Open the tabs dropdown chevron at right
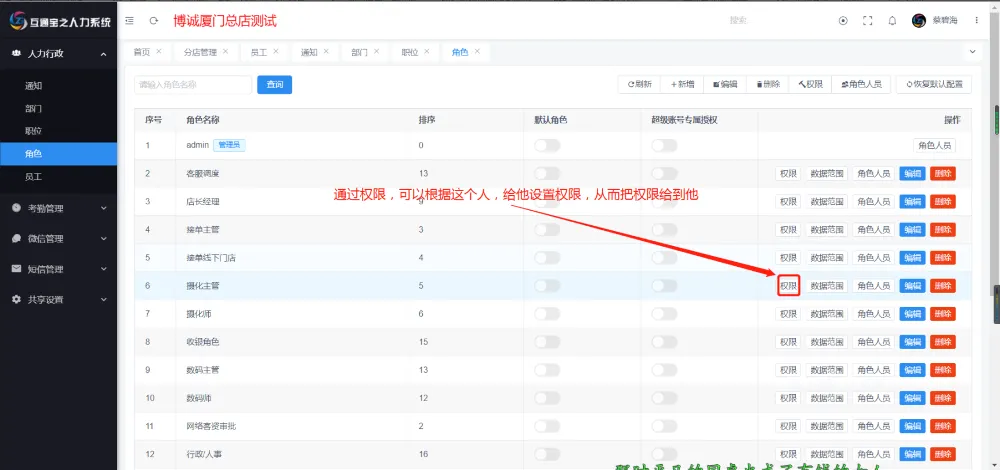Screen dimensions: 1000x470 click(972, 51)
